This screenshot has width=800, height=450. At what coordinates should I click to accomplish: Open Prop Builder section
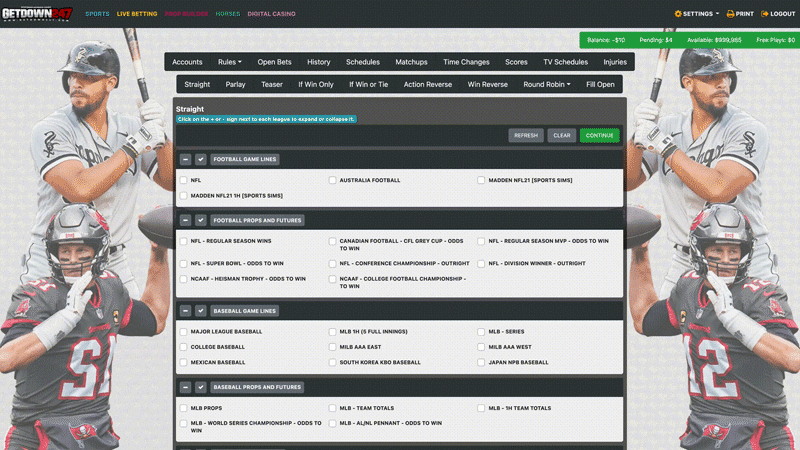(186, 14)
